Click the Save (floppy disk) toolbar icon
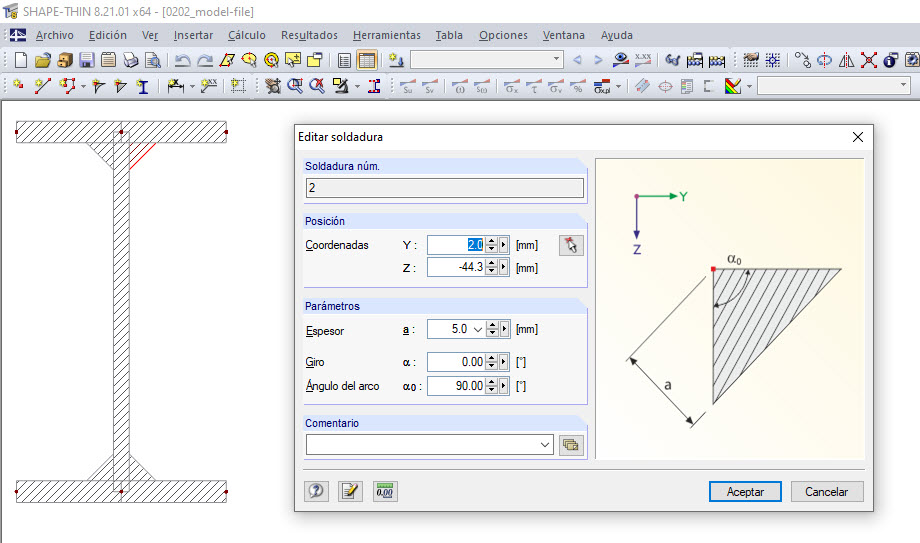The width and height of the screenshot is (920, 543). (87, 60)
